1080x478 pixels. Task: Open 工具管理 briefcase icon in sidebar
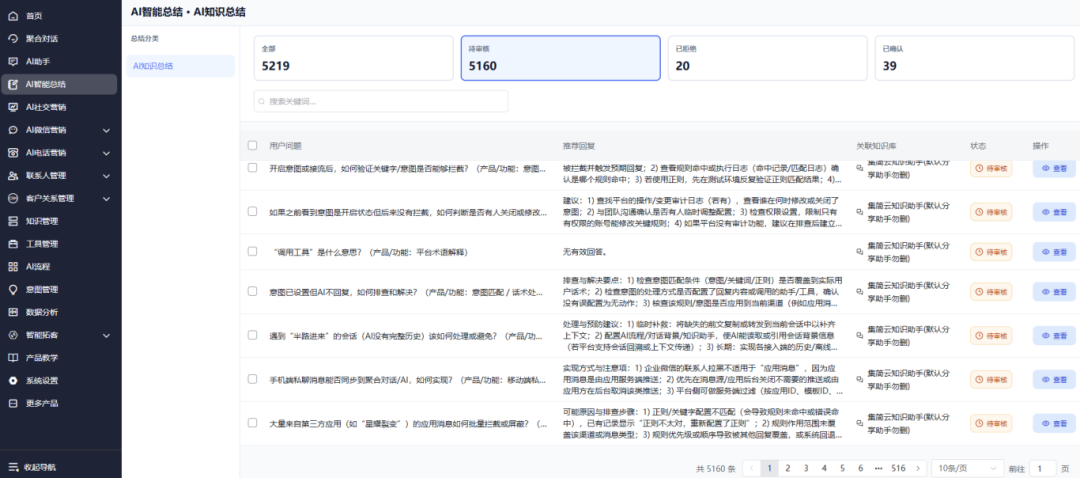click(12, 244)
